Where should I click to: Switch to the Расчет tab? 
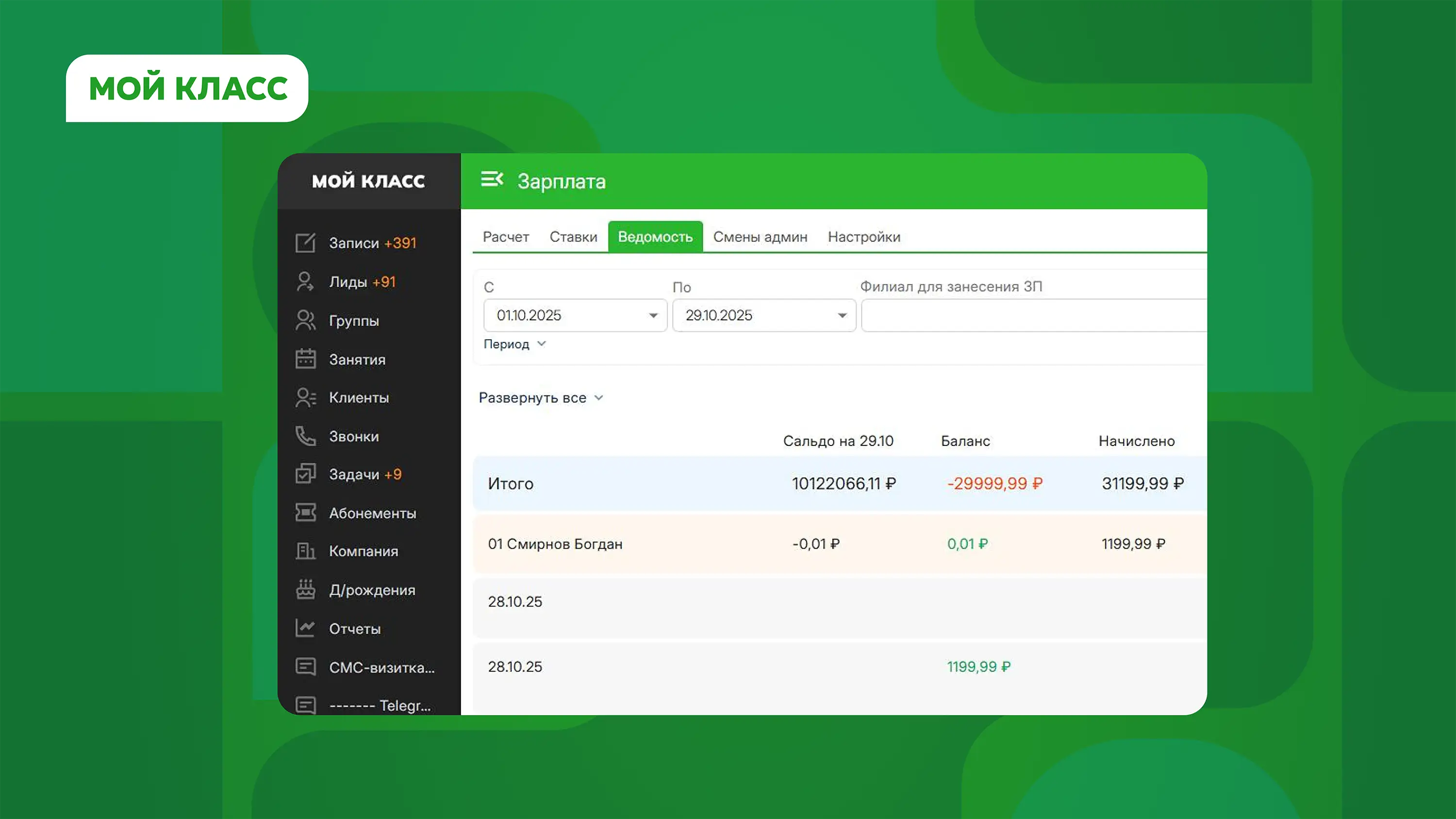pyautogui.click(x=505, y=237)
